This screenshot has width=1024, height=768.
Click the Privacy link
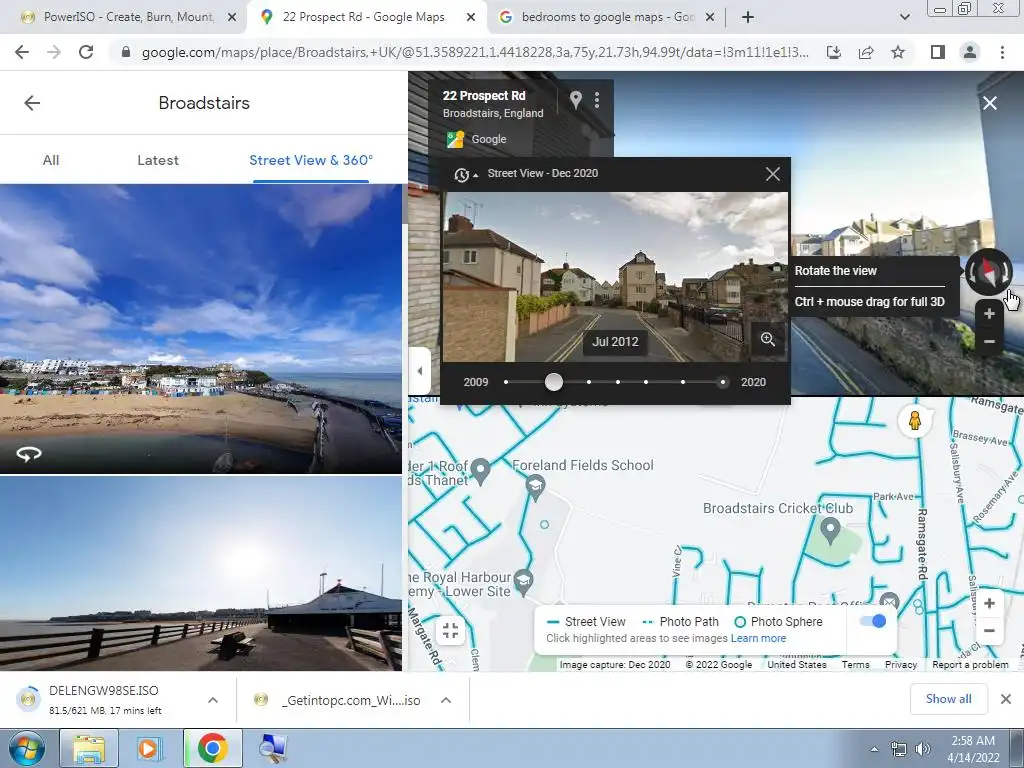[x=901, y=664]
